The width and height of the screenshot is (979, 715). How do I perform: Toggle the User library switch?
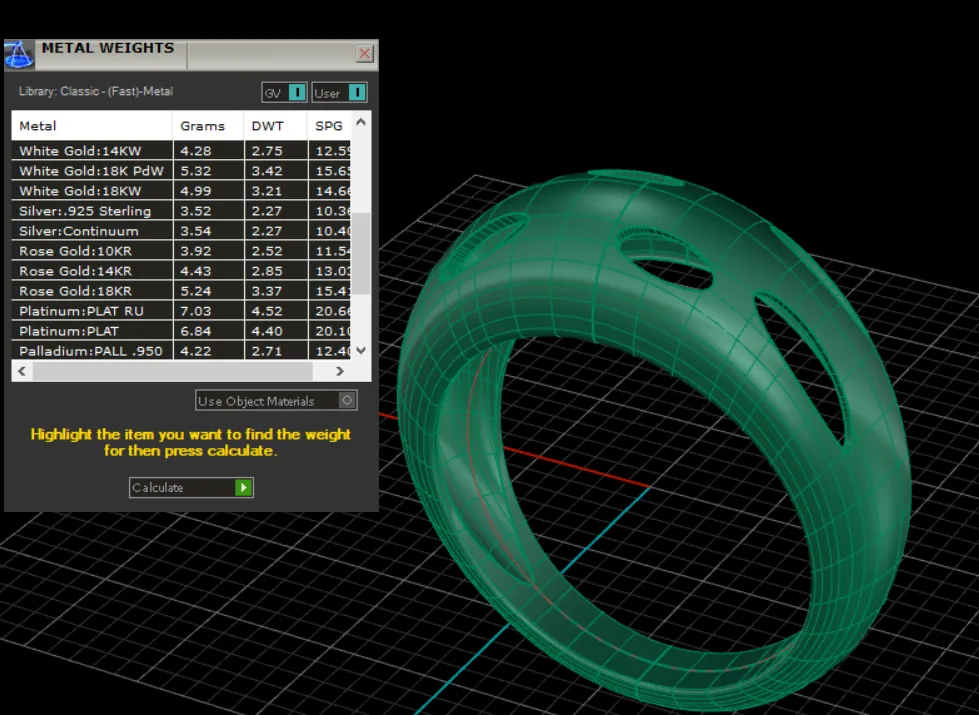click(x=339, y=92)
